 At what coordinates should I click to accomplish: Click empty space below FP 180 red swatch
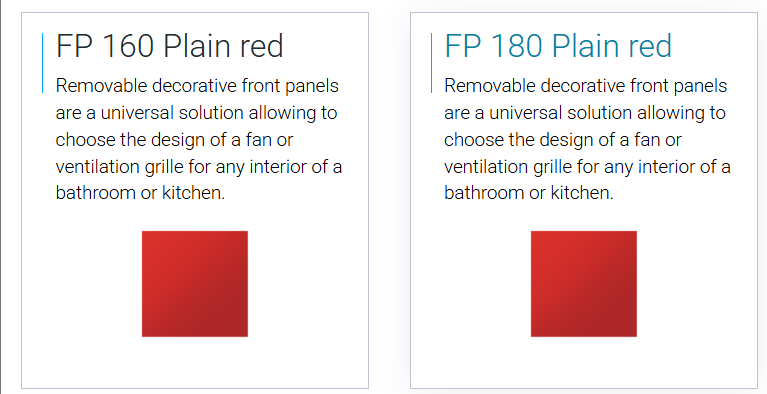click(x=584, y=362)
